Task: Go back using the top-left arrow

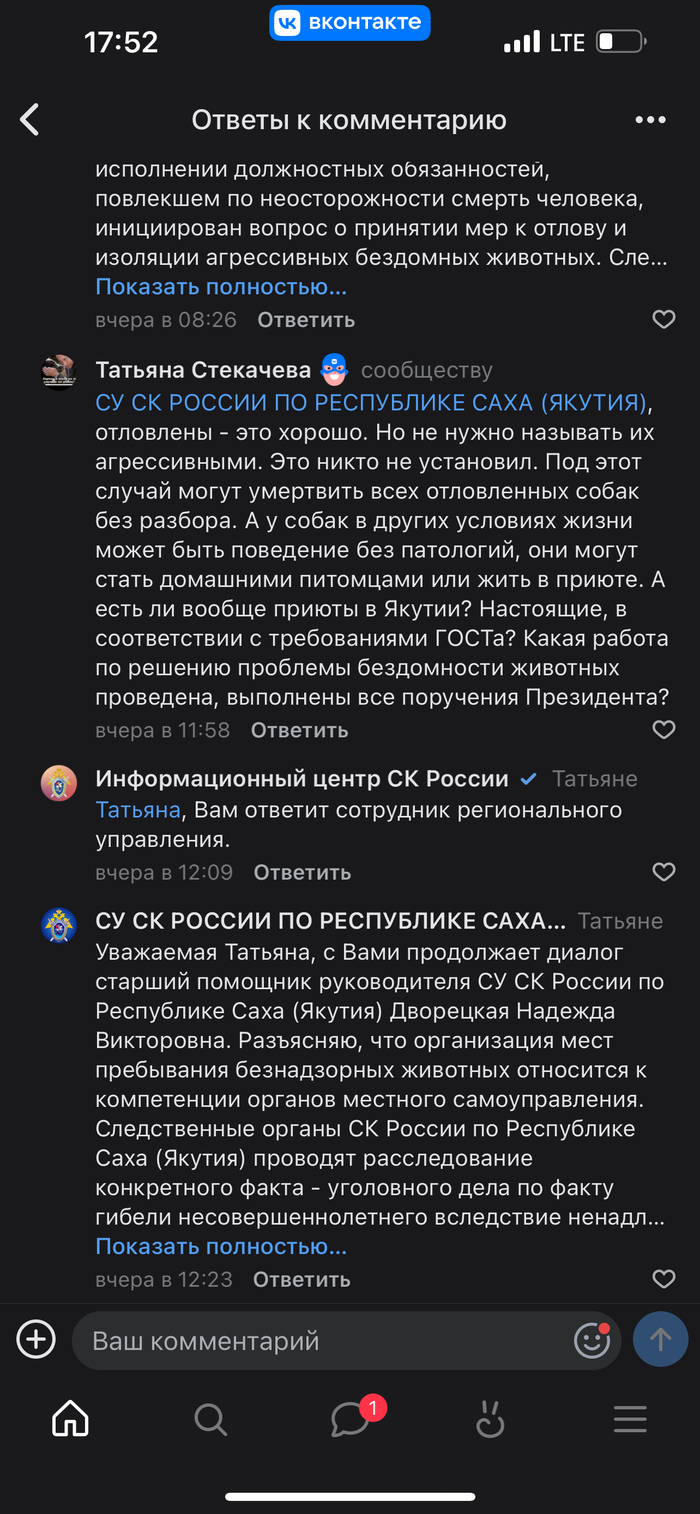Action: [30, 120]
